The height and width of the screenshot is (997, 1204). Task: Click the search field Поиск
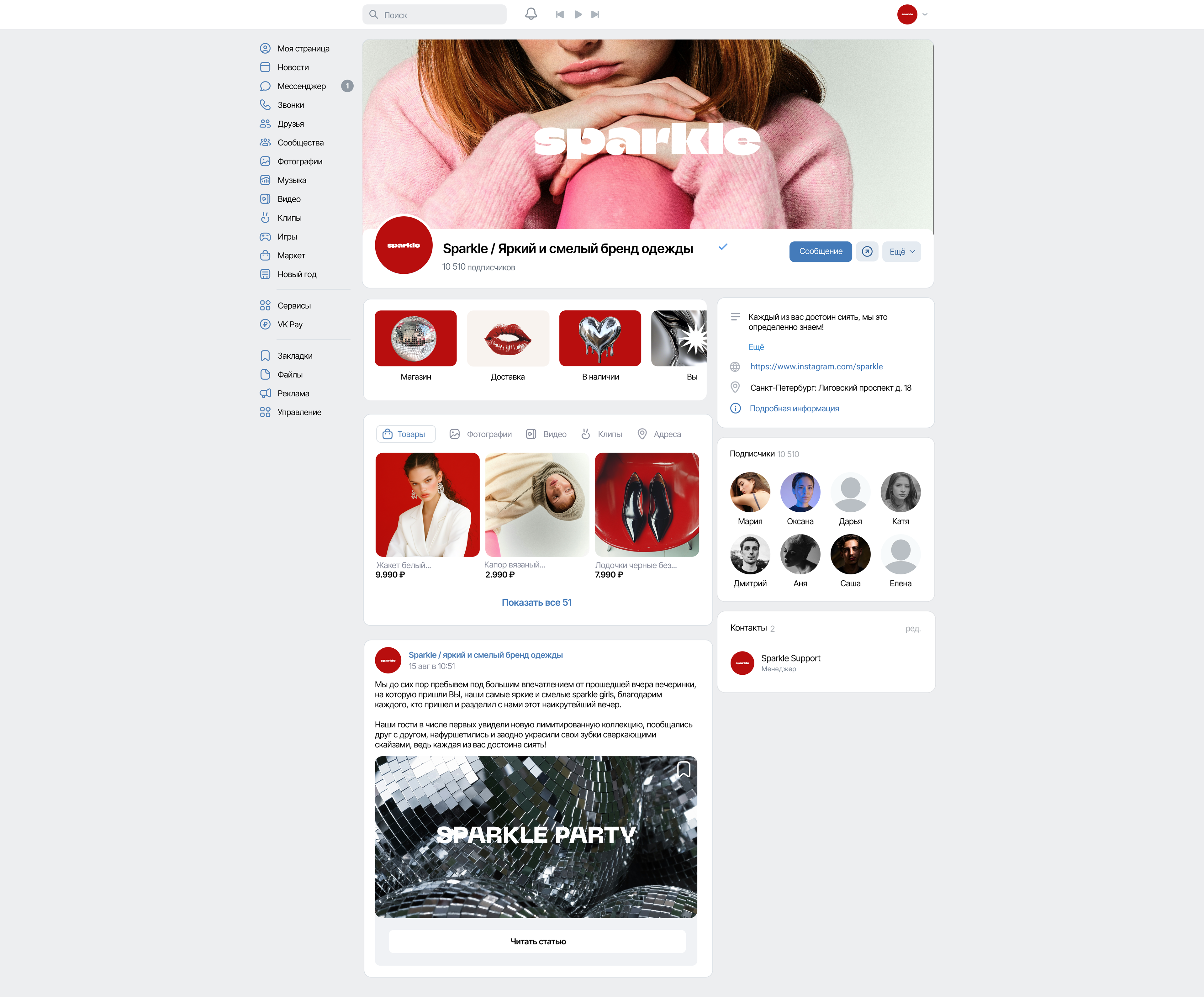435,15
